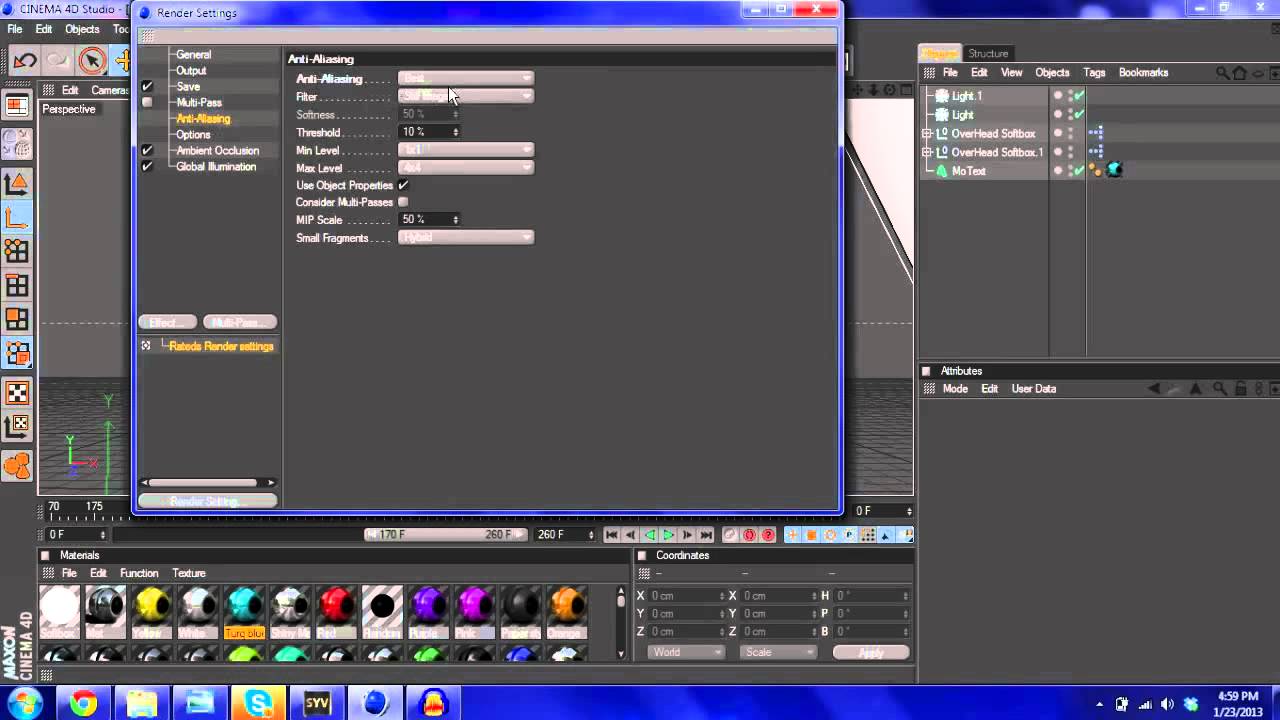
Task: Click the green Play Forwards button
Action: 669,535
